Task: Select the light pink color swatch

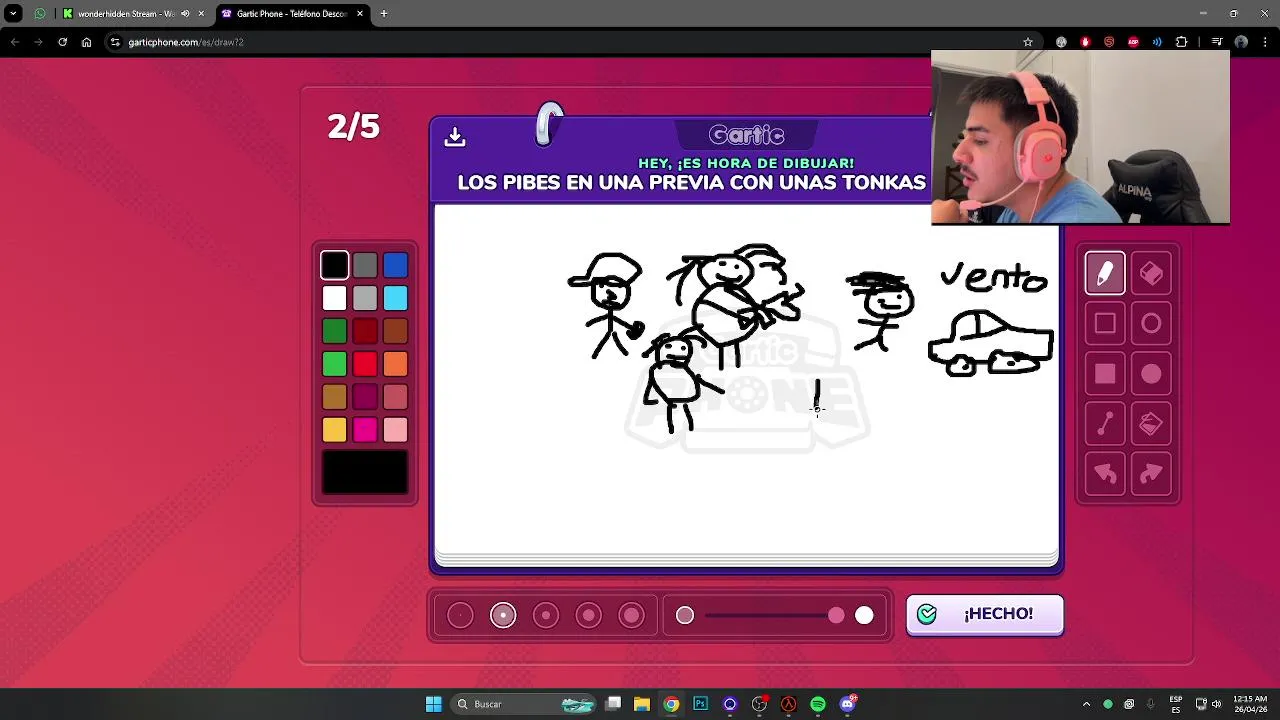Action: pyautogui.click(x=395, y=430)
